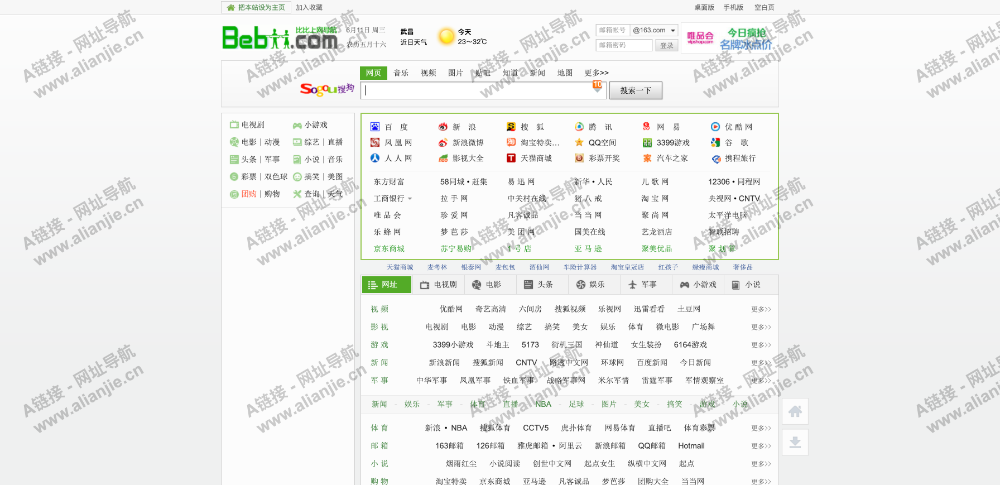
Task: Click the QQ空间 star icon
Action: (x=579, y=142)
